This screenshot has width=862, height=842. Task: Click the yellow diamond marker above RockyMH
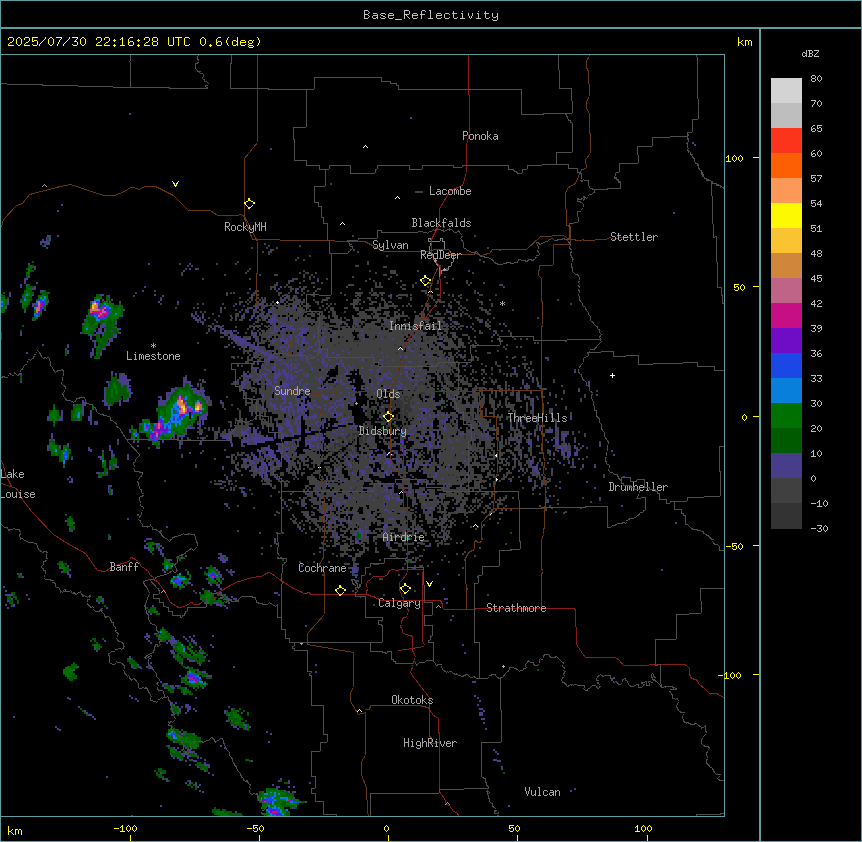pos(249,204)
